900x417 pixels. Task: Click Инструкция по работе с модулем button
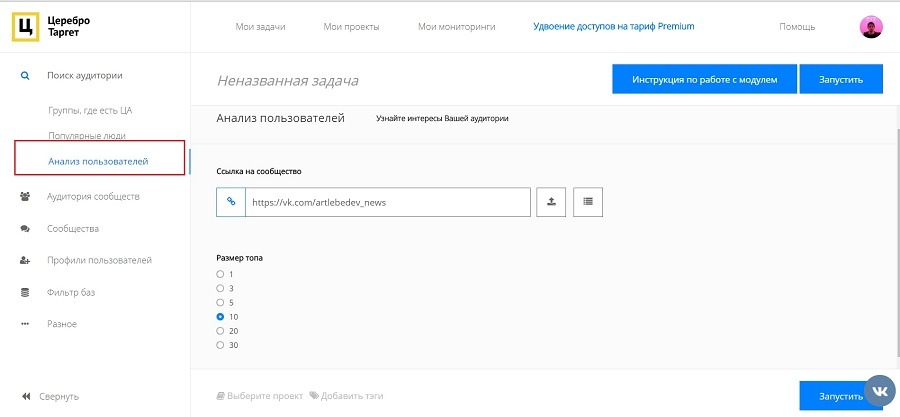(x=705, y=79)
